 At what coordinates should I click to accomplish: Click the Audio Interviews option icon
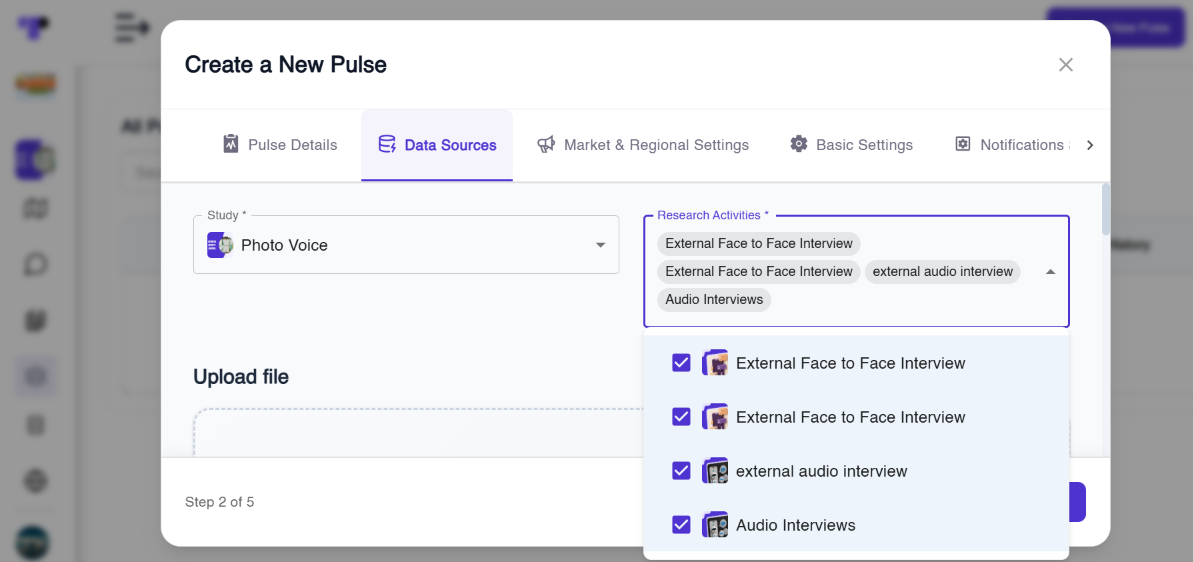pyautogui.click(x=714, y=525)
